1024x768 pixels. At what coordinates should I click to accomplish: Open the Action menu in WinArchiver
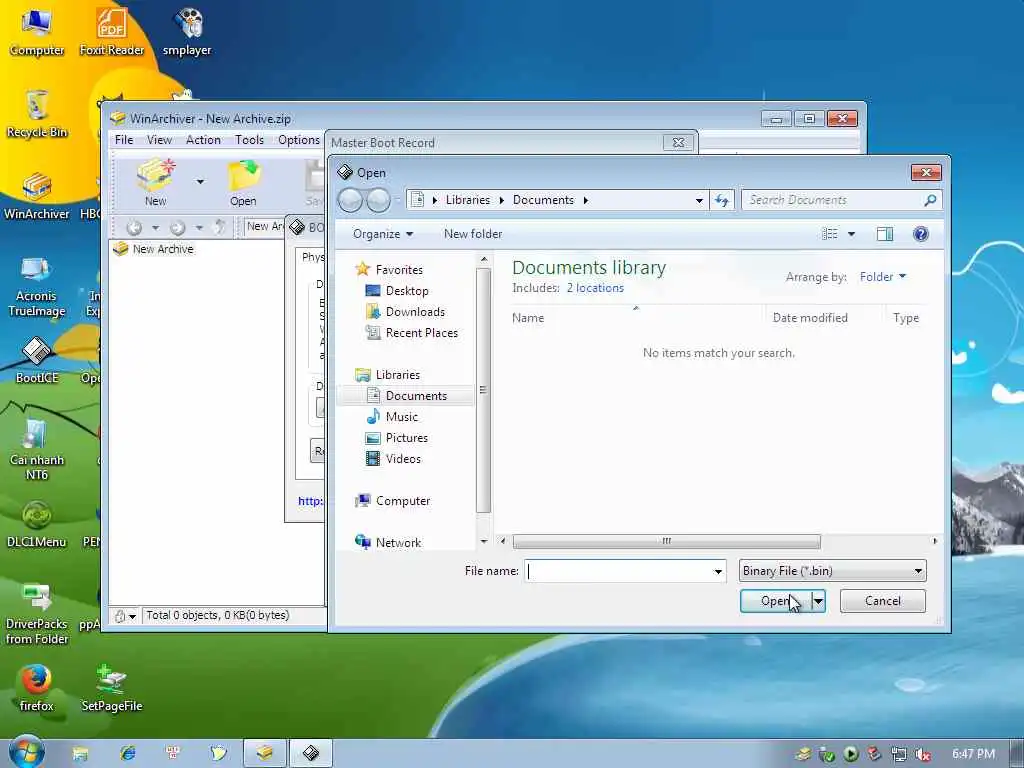tap(203, 140)
